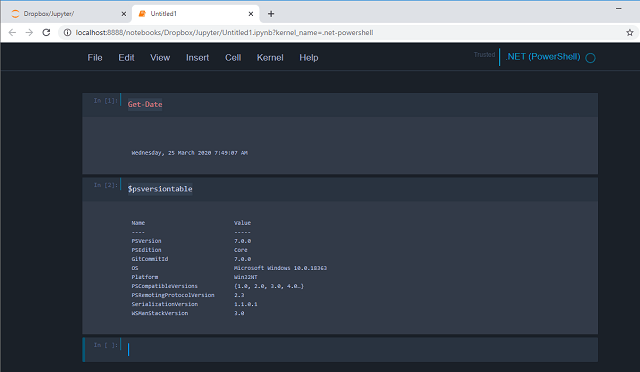Viewport: 640px width, 372px height.
Task: Click the SerializationVersion row name
Action: (x=164, y=304)
